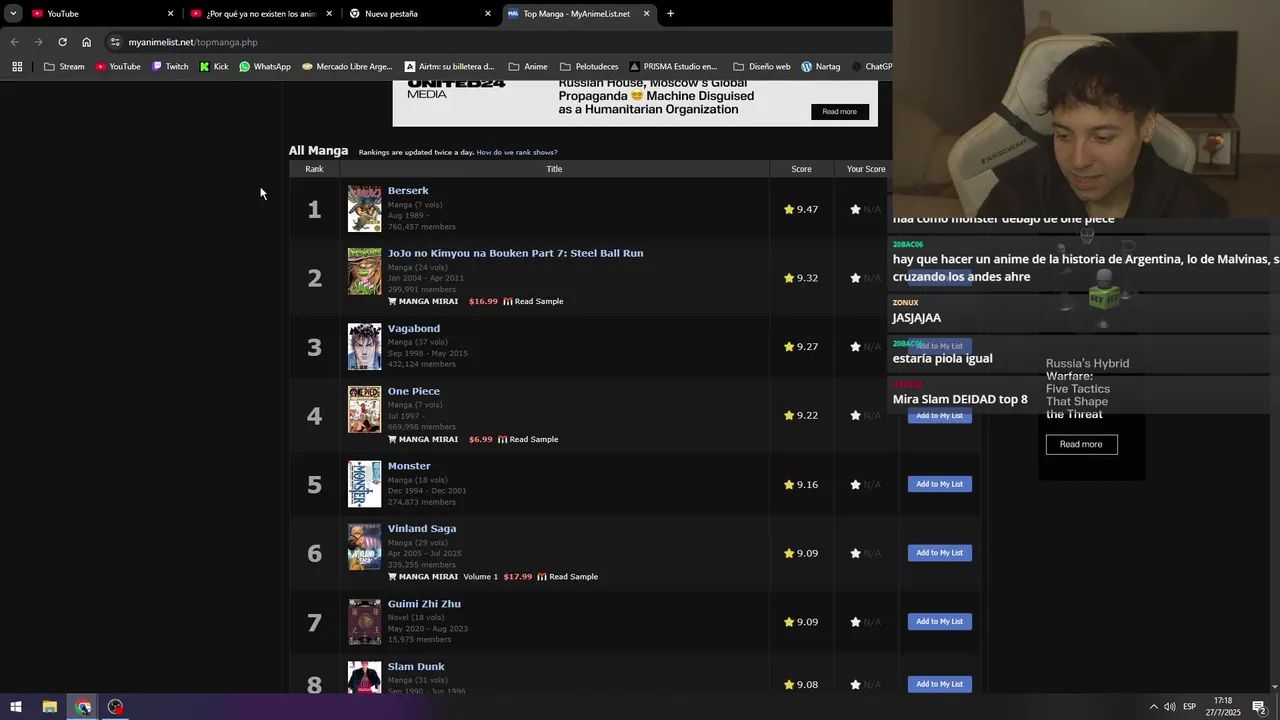Add Vinland Saga to My List
The image size is (1280, 720).
[x=940, y=553]
